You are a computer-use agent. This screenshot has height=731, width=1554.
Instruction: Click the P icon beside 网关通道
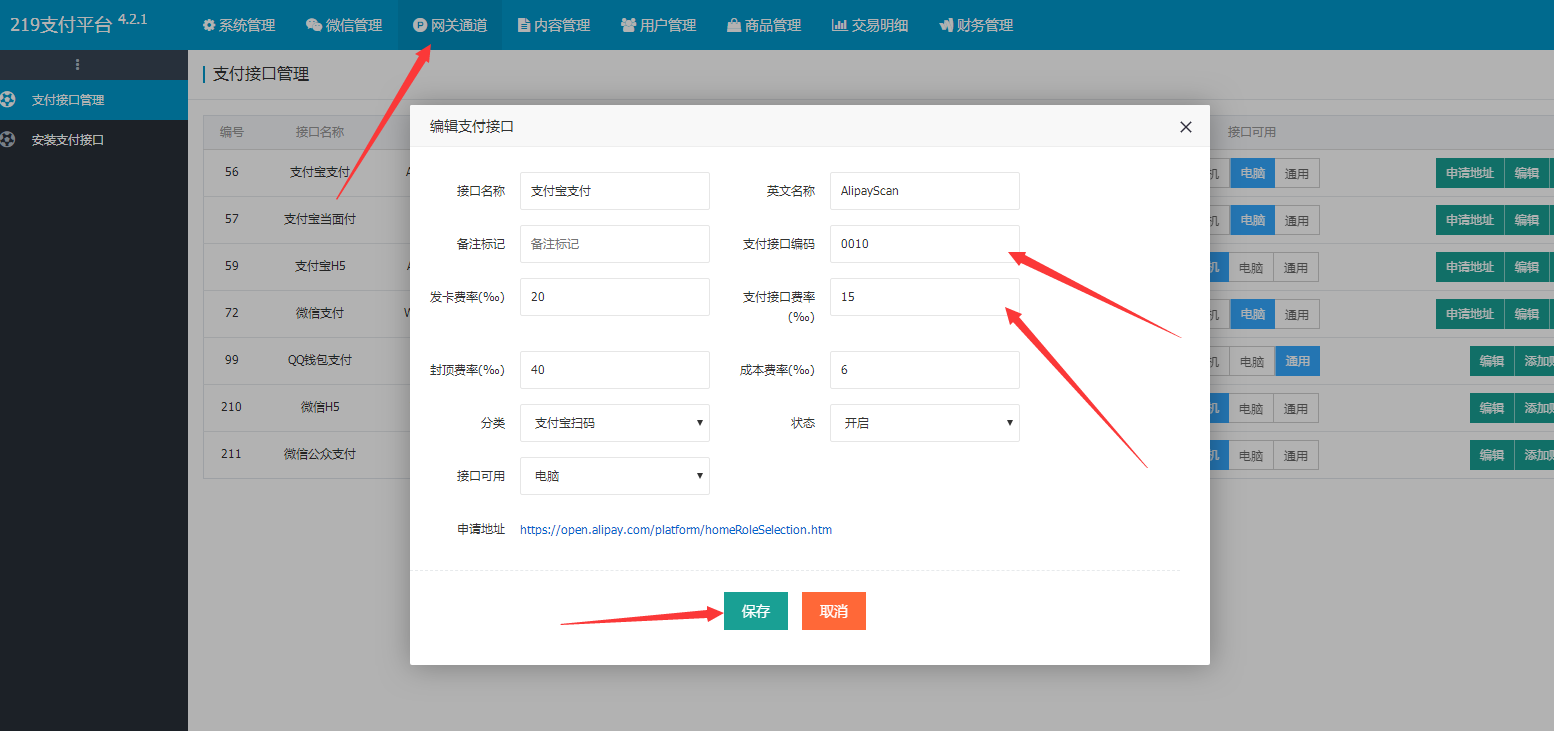click(420, 25)
